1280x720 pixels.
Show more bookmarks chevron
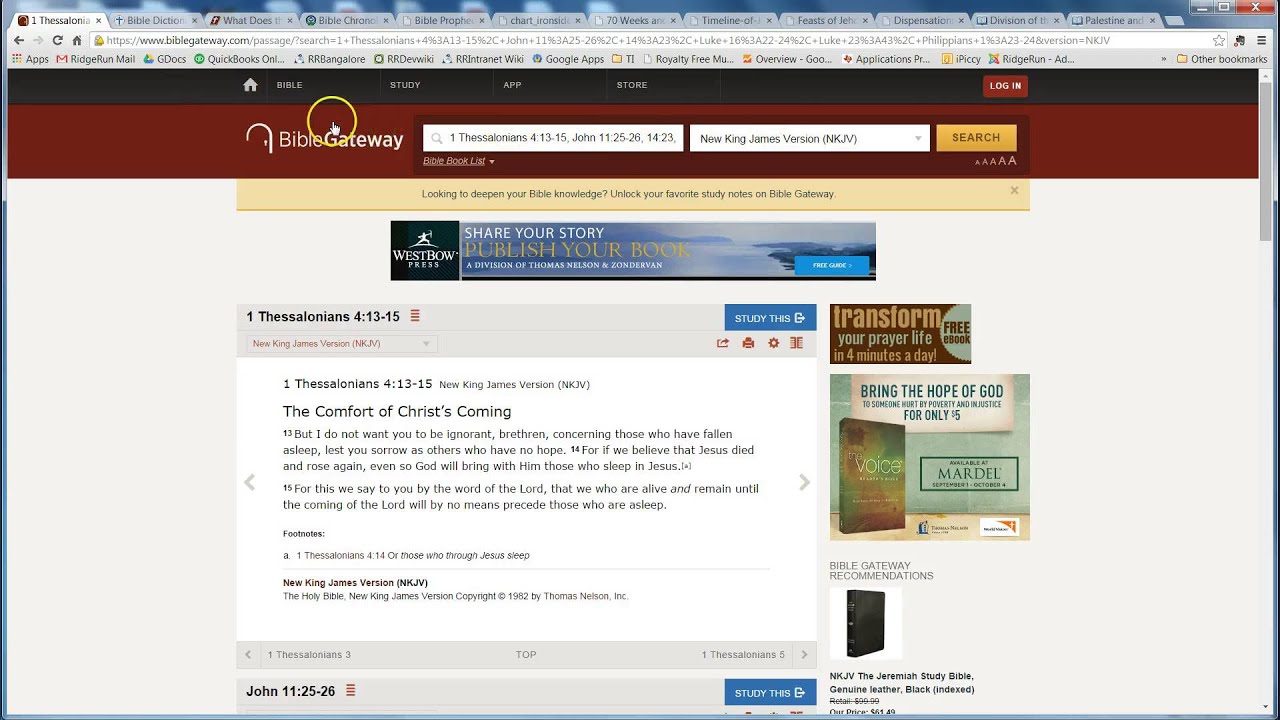(1164, 59)
